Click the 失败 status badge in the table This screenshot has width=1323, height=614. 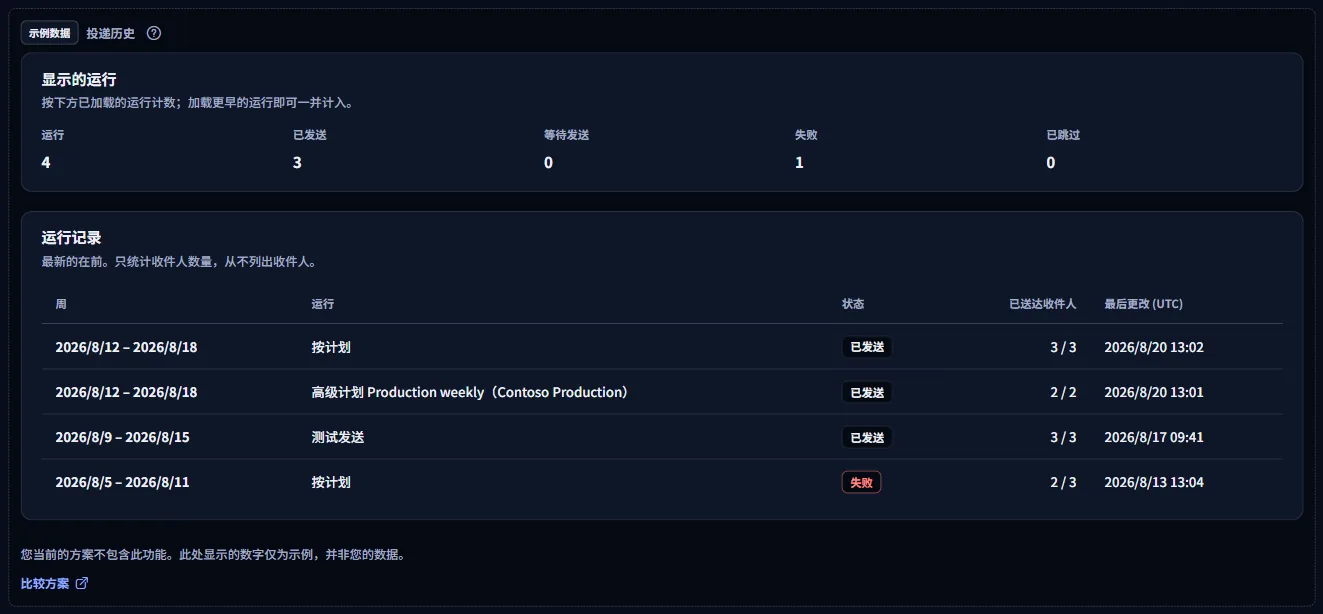(861, 482)
